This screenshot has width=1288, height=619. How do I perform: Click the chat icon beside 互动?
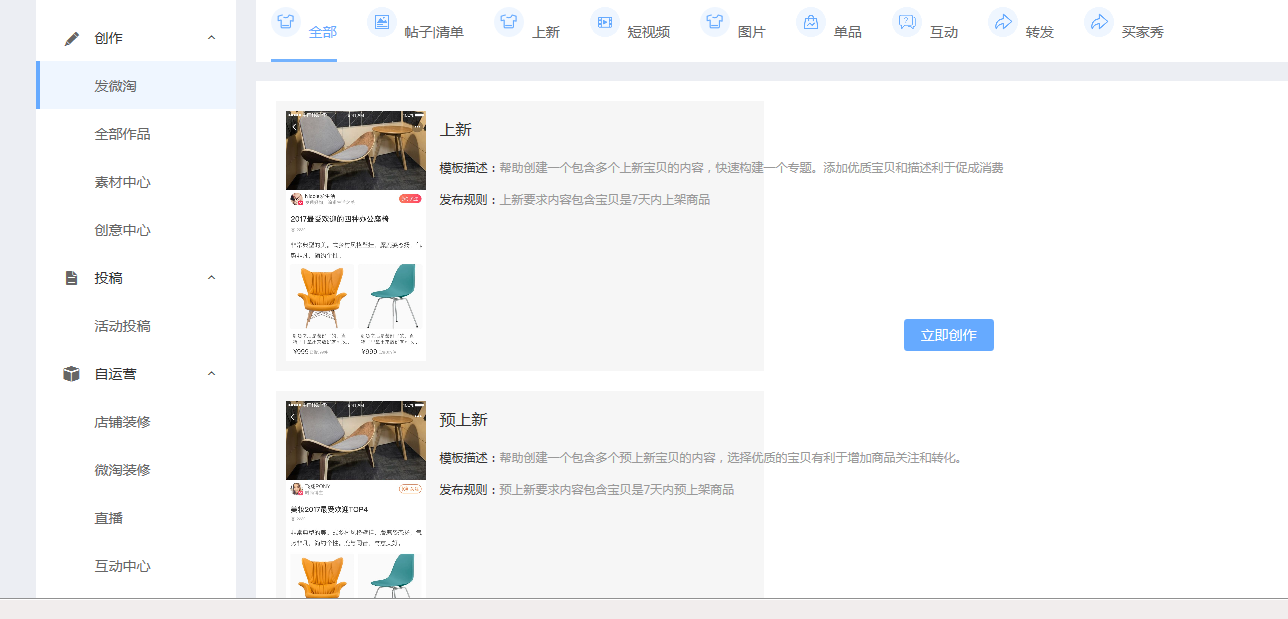click(907, 21)
